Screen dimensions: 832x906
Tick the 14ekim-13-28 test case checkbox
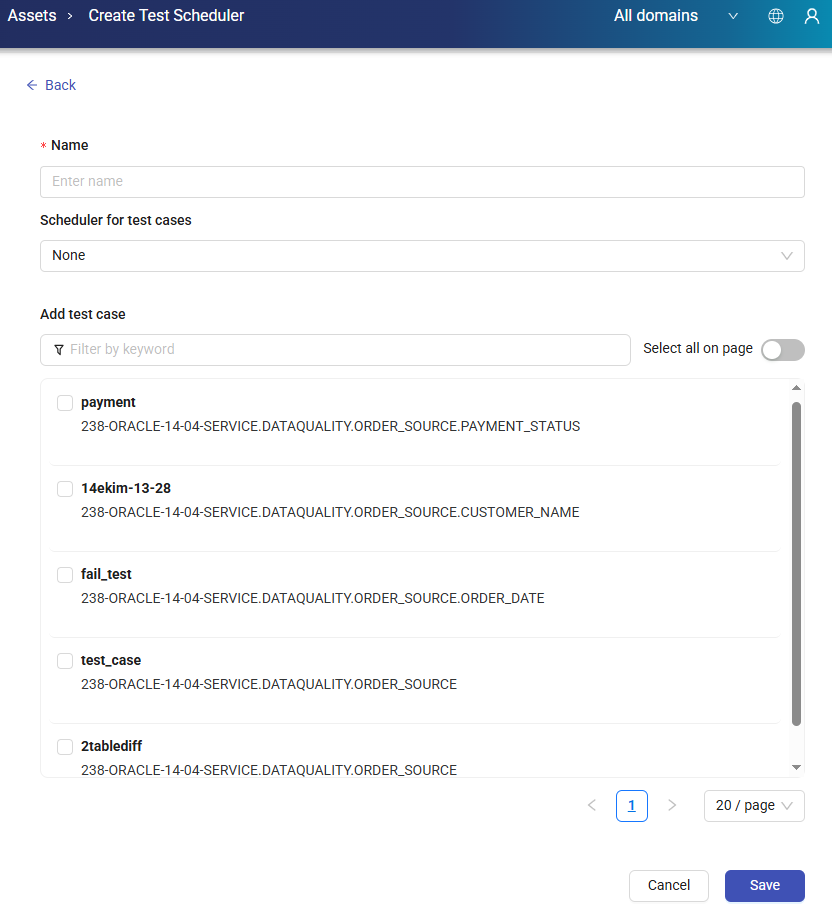(65, 489)
